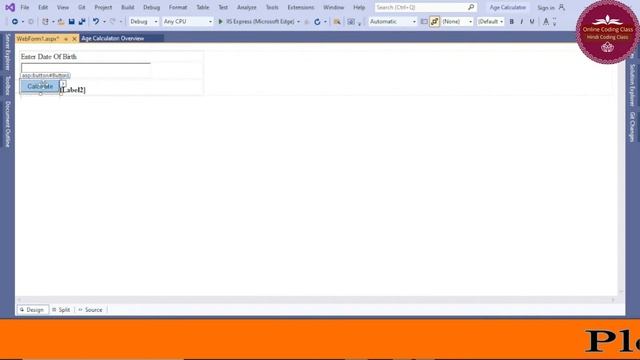The height and width of the screenshot is (360, 640).
Task: Click the Sign in link
Action: tap(546, 8)
